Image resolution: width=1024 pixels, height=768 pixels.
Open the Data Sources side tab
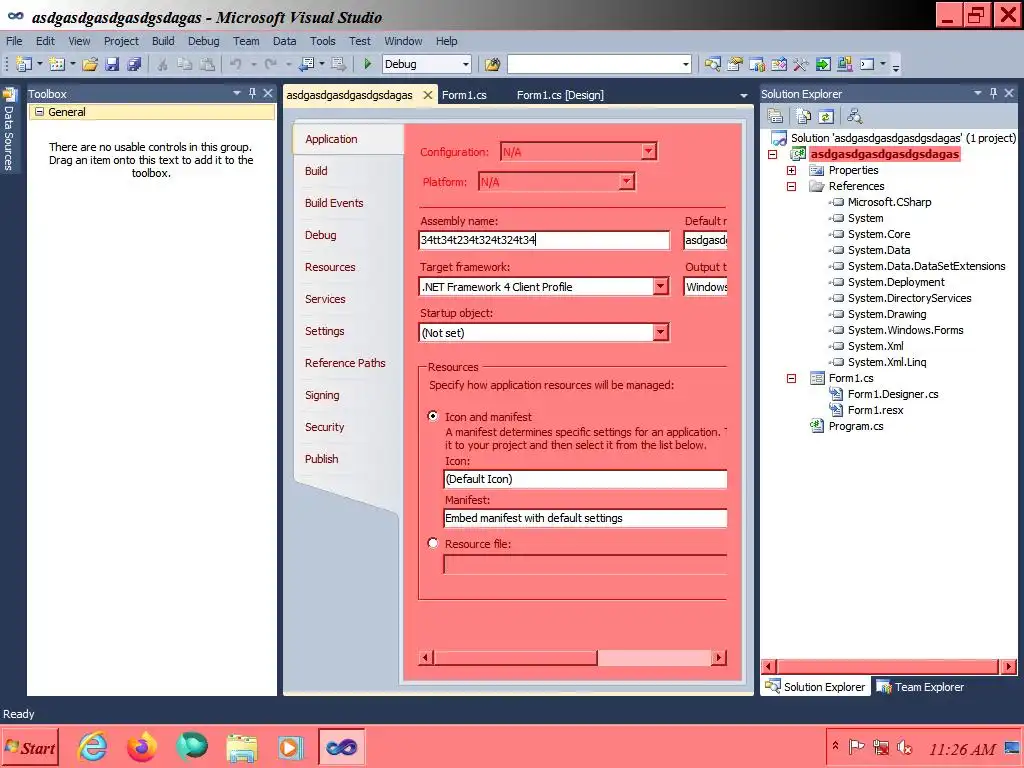(8, 129)
